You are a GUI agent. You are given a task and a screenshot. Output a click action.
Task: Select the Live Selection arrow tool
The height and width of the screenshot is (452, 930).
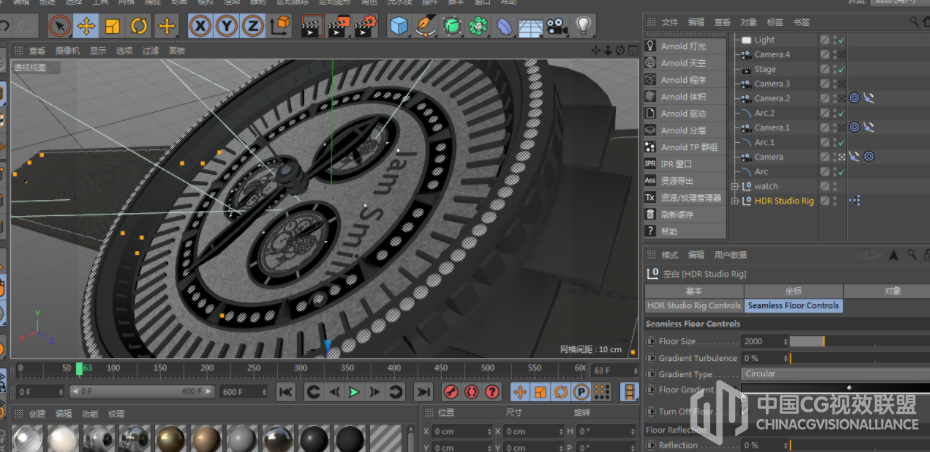click(x=59, y=26)
